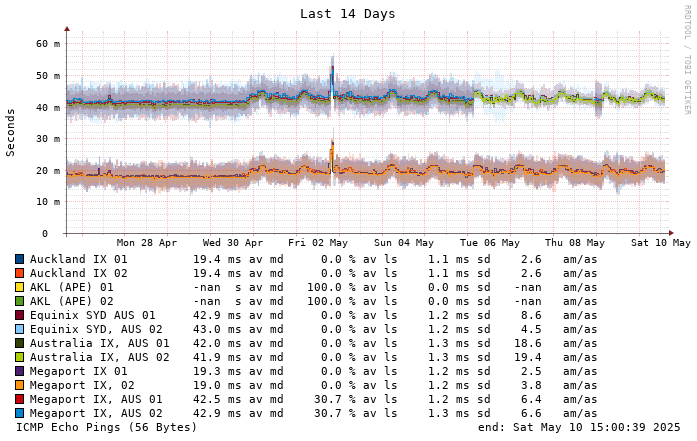
Task: Click the 'Equinix SYD AUS 01' legend label
Action: coord(92,315)
